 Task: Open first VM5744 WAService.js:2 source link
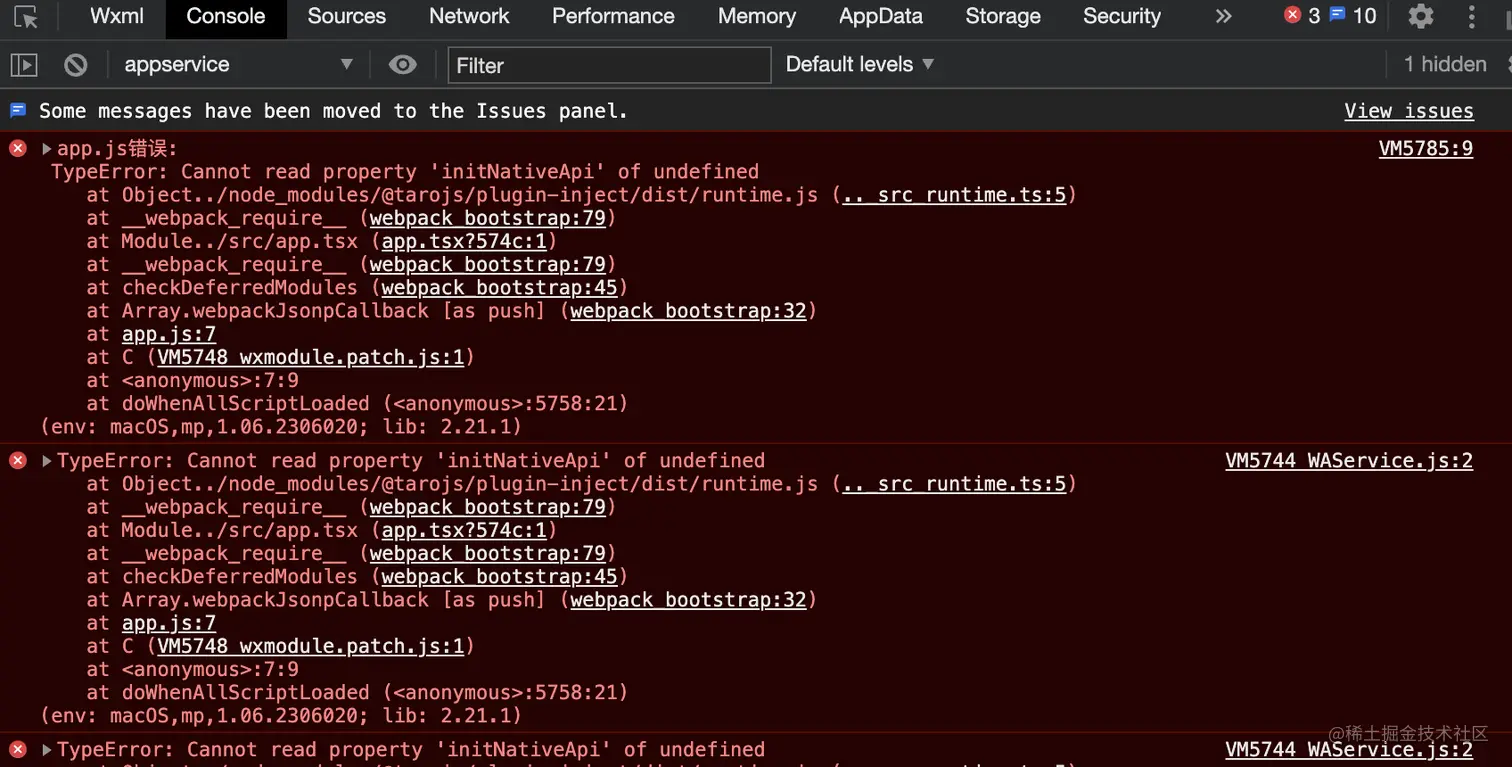tap(1349, 461)
